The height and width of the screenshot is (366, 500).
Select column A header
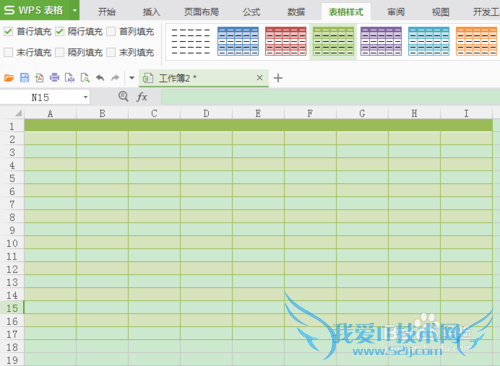50,113
